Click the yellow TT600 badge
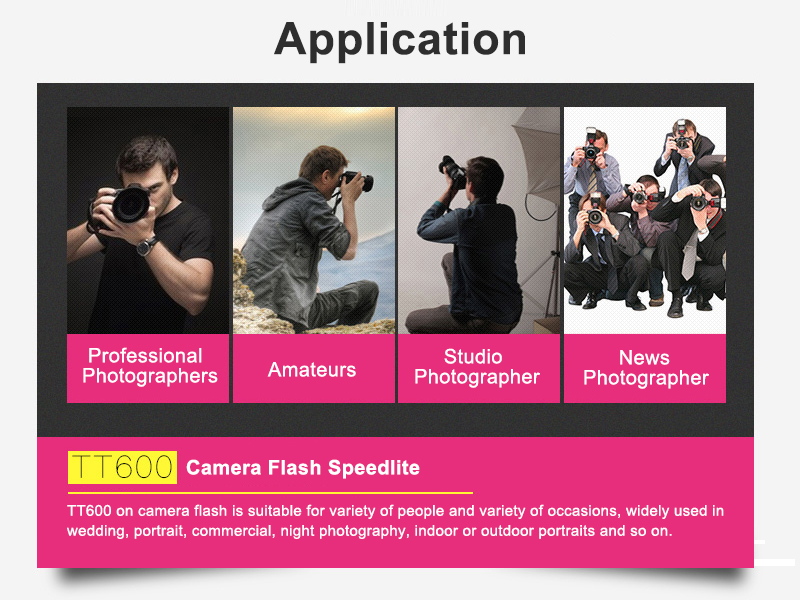 pos(122,467)
